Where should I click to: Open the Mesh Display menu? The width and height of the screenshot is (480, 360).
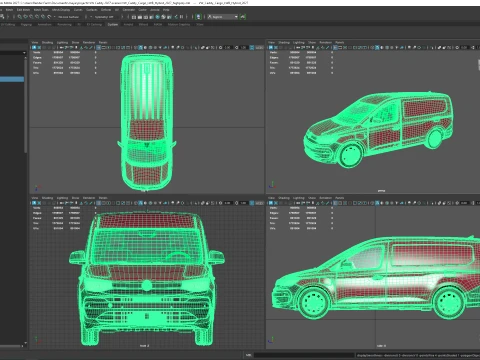tap(61, 10)
